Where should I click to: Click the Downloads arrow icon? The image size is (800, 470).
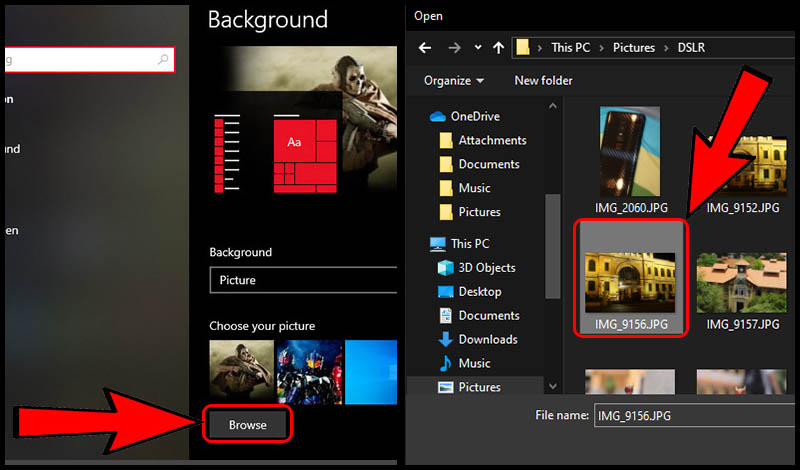coord(446,339)
